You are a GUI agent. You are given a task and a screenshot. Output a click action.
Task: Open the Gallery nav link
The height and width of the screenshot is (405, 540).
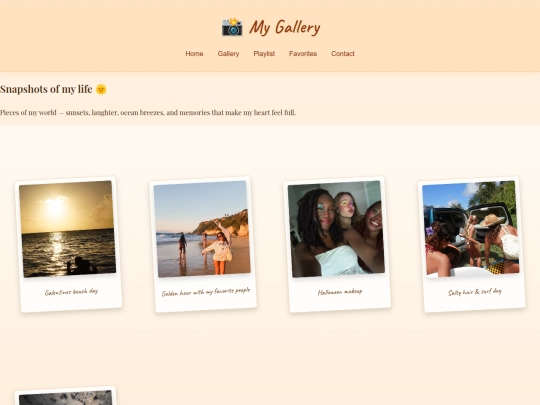point(228,54)
